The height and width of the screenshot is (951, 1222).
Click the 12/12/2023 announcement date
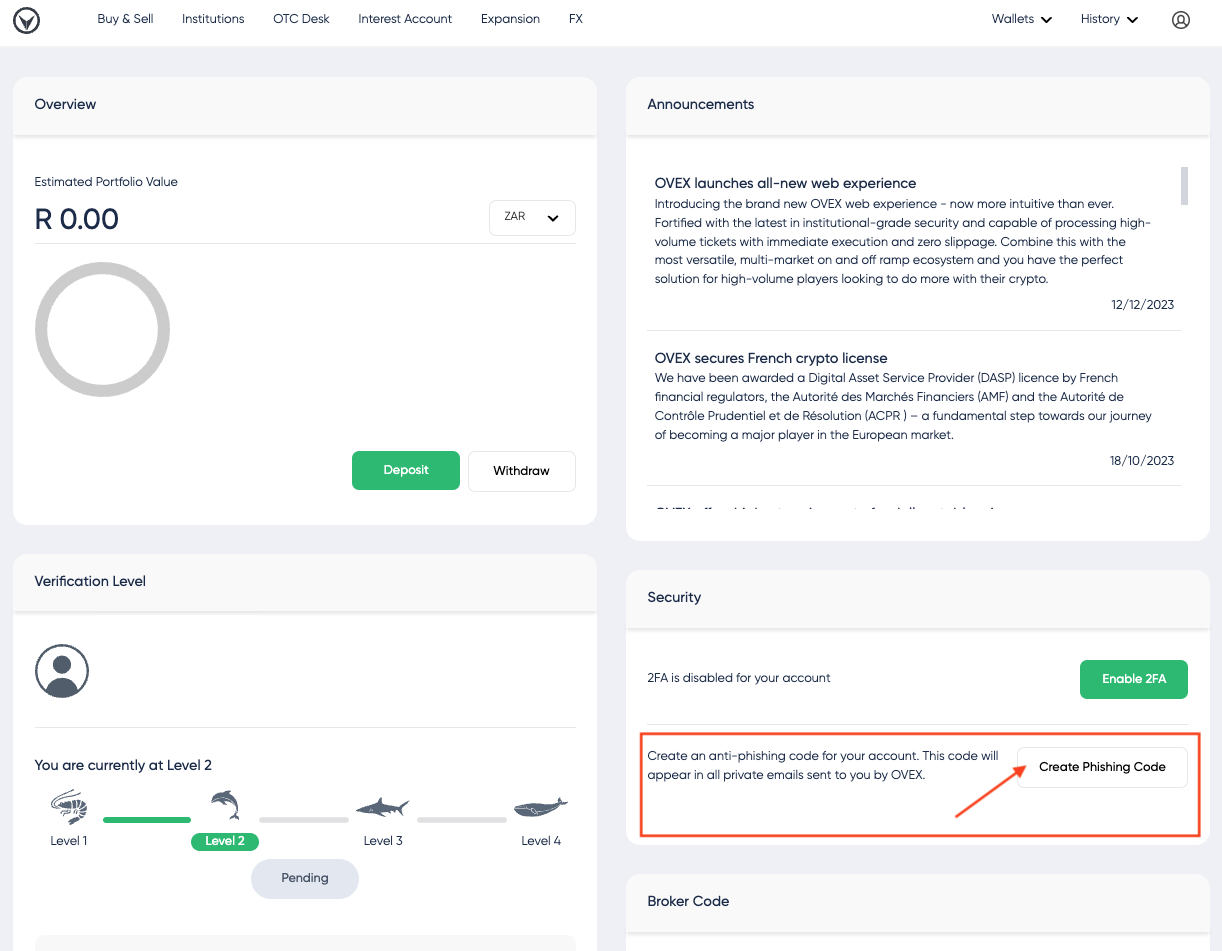1142,304
